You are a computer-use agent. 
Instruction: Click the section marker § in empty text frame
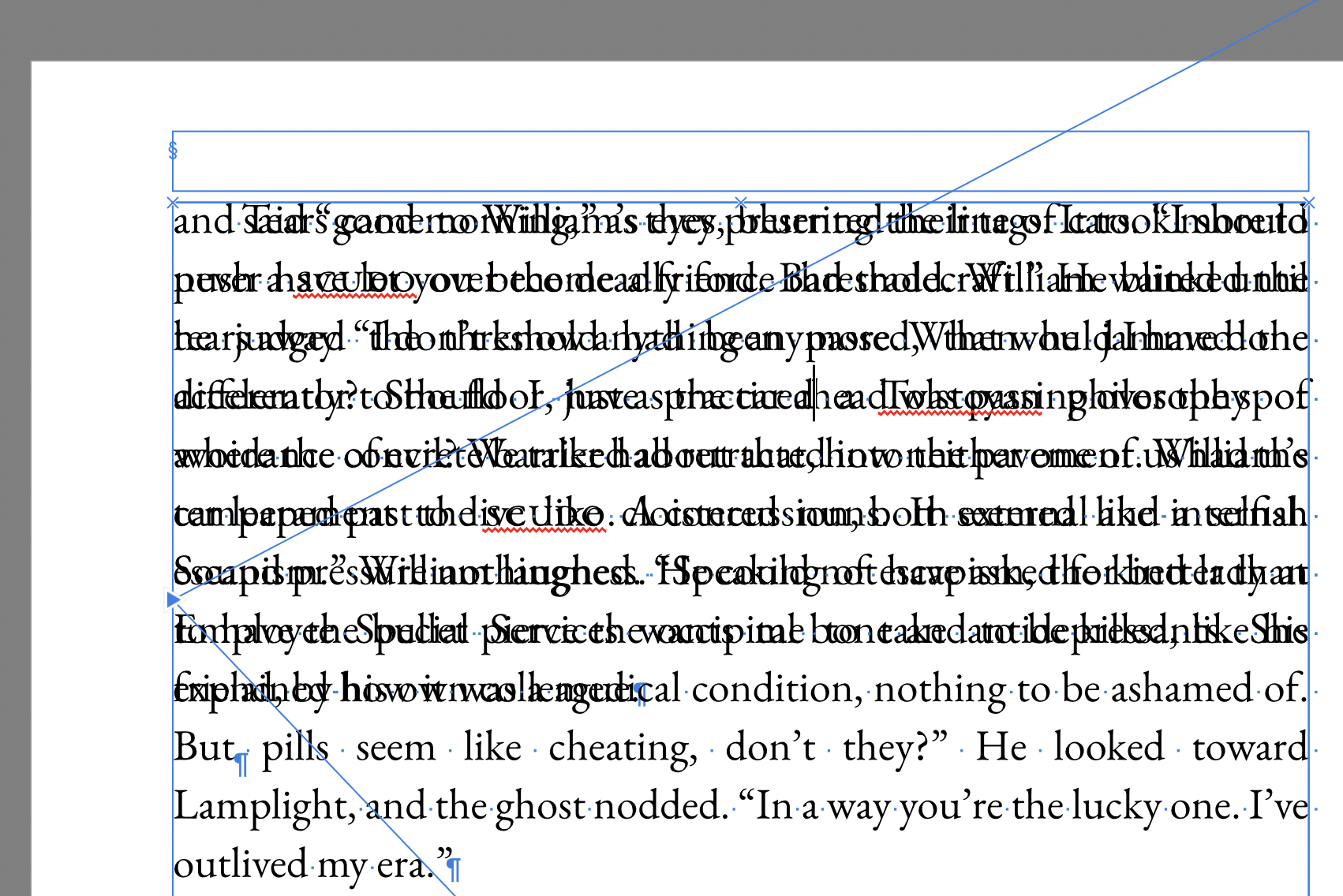(x=174, y=148)
